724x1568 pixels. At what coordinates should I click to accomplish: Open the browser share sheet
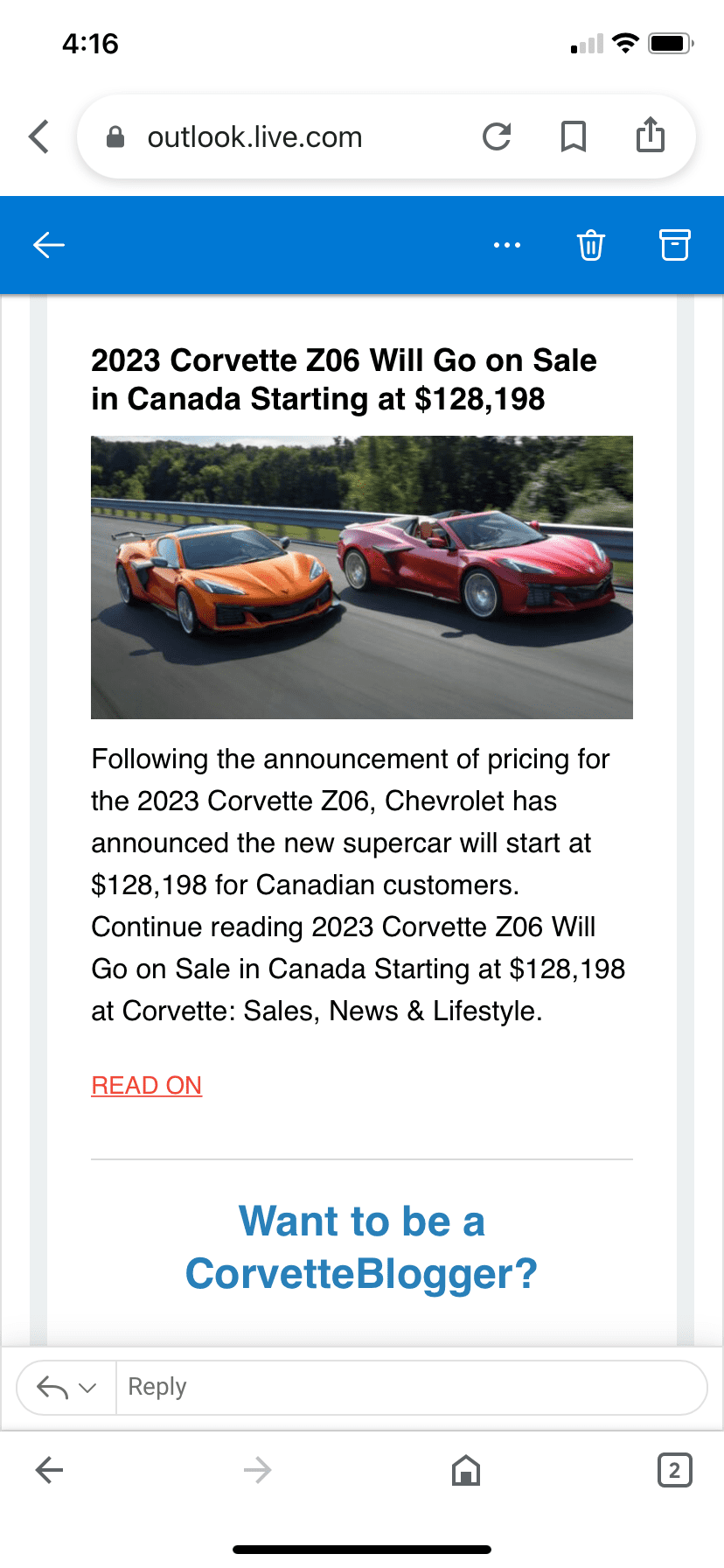650,136
